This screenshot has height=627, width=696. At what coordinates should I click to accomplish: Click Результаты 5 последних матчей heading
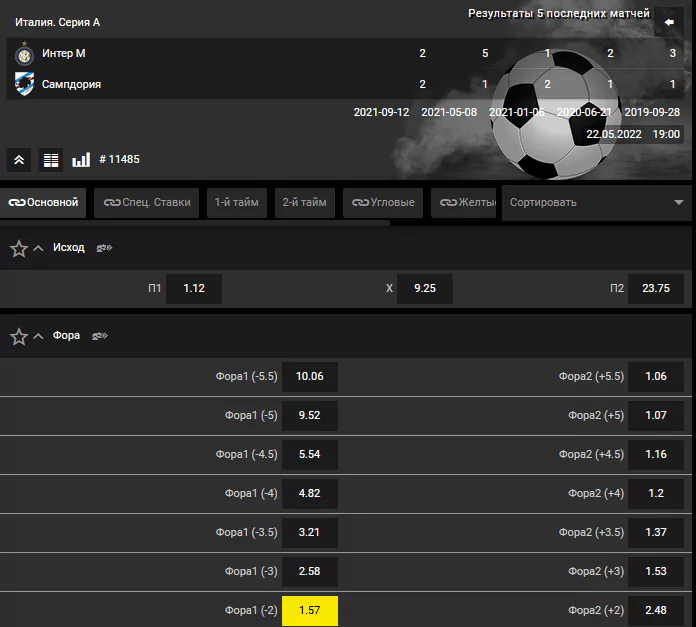[559, 14]
